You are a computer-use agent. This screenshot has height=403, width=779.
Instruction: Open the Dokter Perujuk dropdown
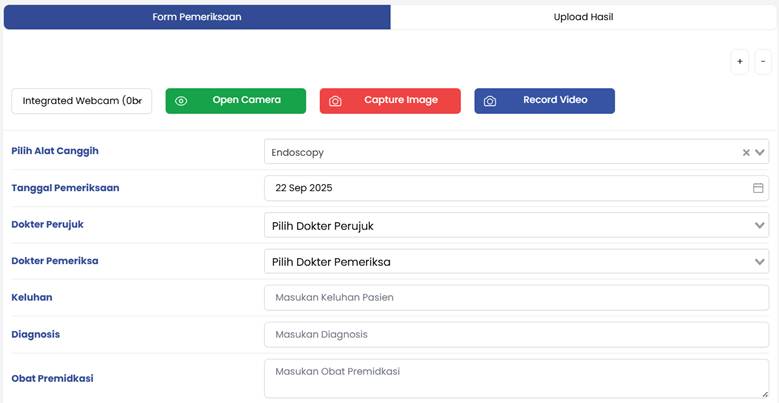516,225
